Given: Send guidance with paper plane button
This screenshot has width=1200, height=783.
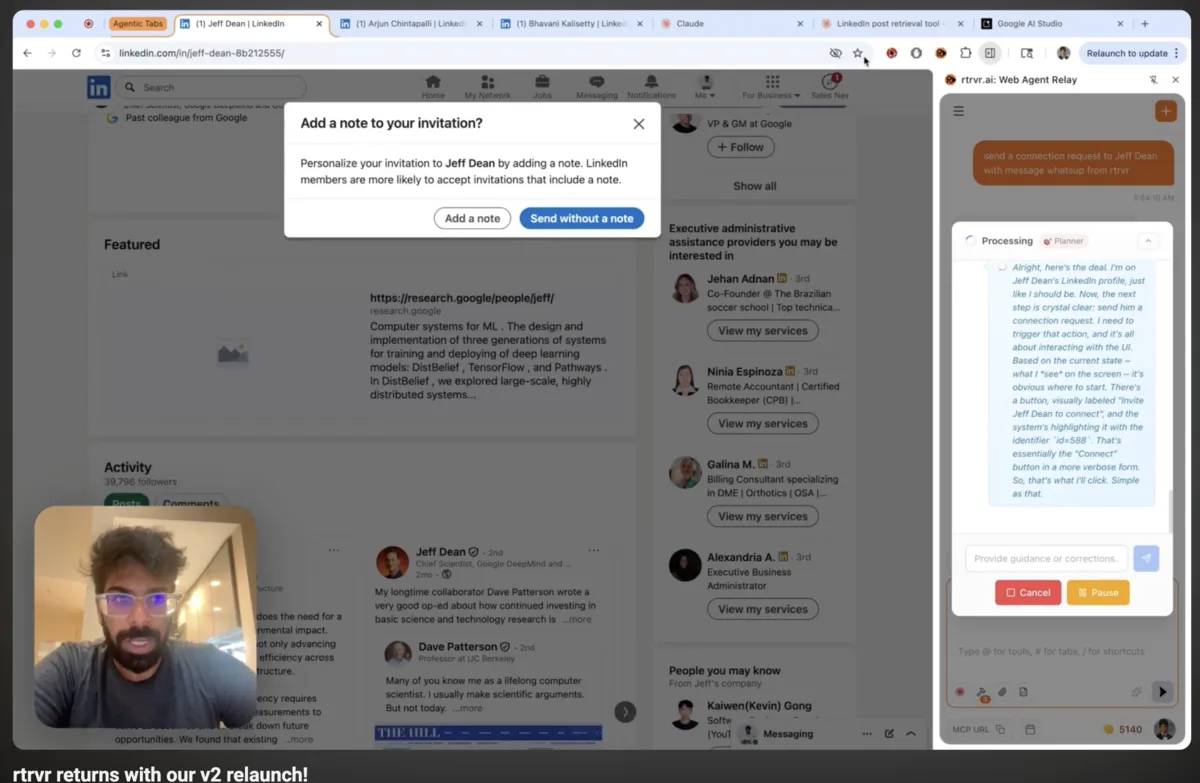Looking at the screenshot, I should [x=1146, y=559].
